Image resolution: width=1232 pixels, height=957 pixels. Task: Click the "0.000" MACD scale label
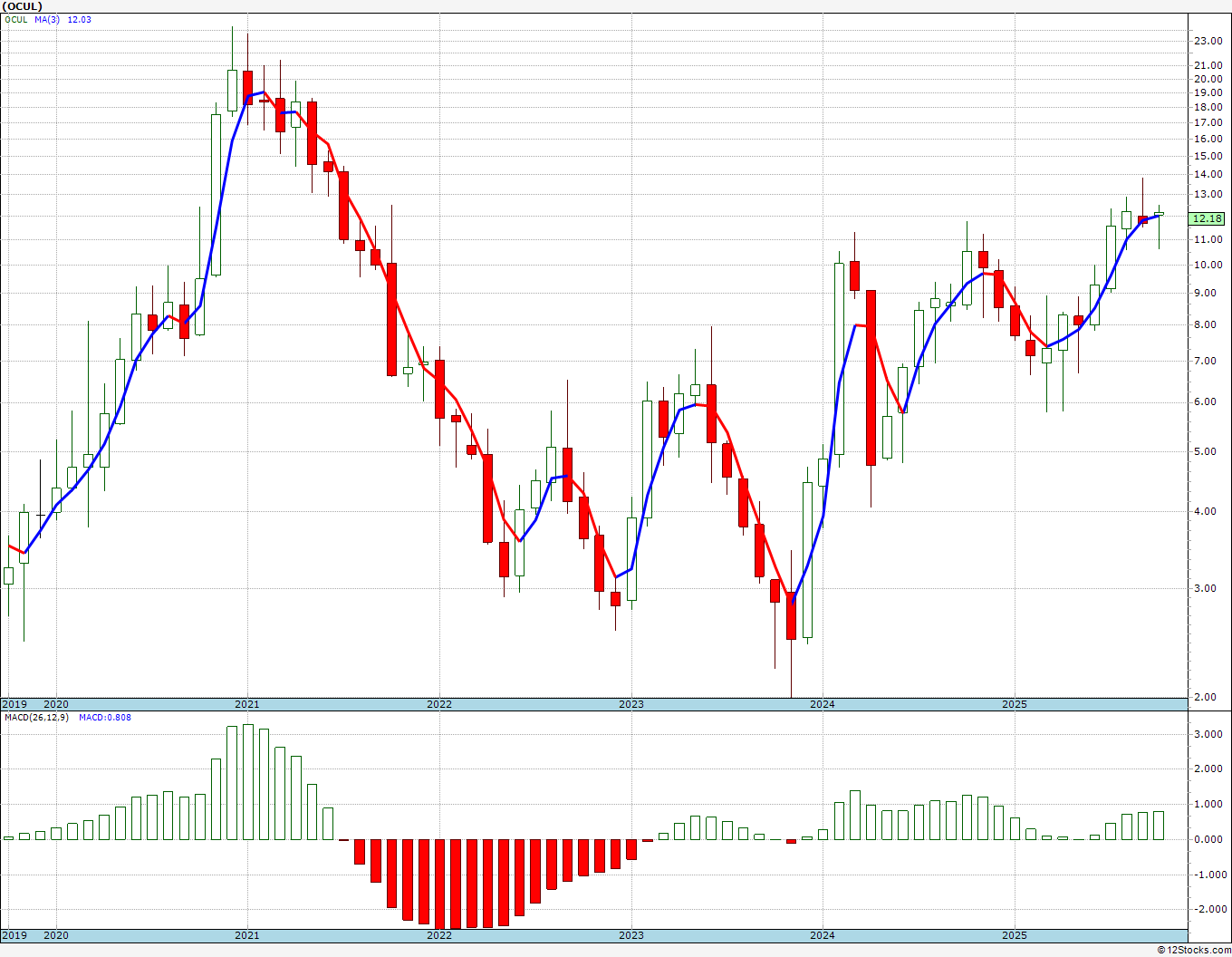(1209, 840)
